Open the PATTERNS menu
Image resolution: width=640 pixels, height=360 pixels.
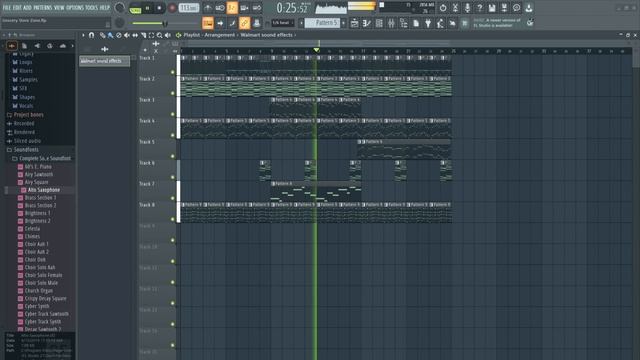pyautogui.click(x=42, y=8)
